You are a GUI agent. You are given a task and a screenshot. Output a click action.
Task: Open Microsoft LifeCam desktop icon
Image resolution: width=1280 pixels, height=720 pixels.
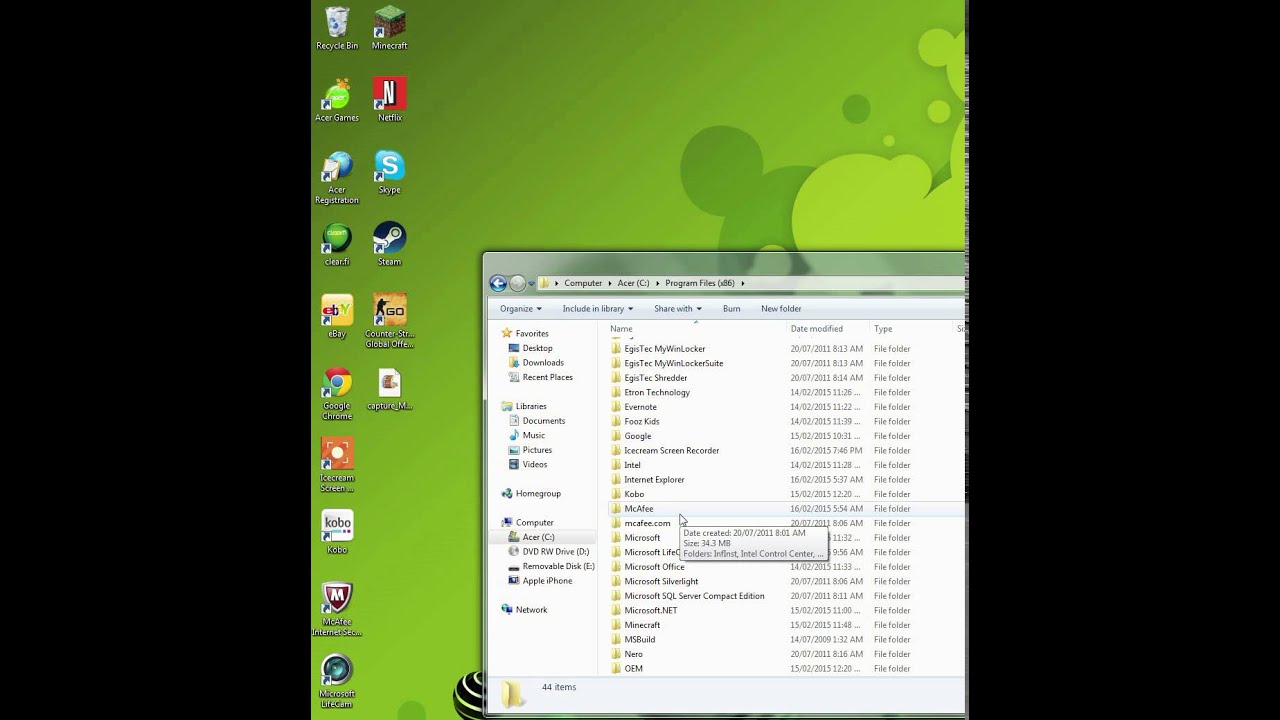pyautogui.click(x=337, y=682)
